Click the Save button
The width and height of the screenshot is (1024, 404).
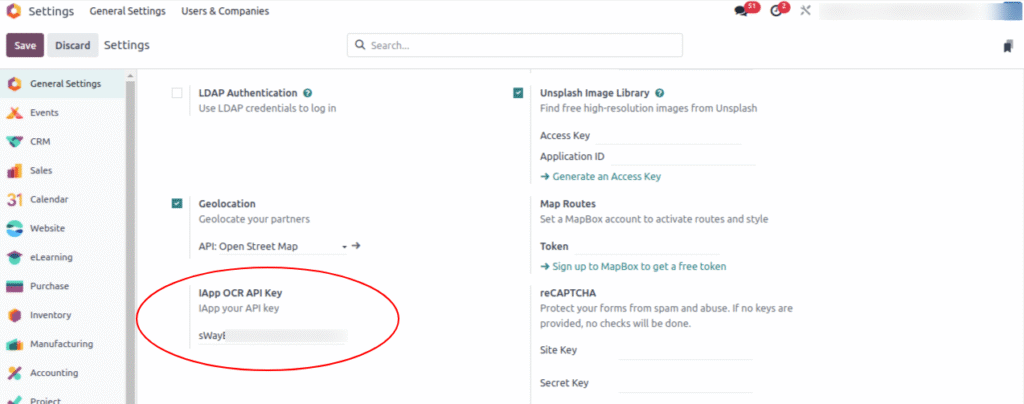[x=25, y=46]
